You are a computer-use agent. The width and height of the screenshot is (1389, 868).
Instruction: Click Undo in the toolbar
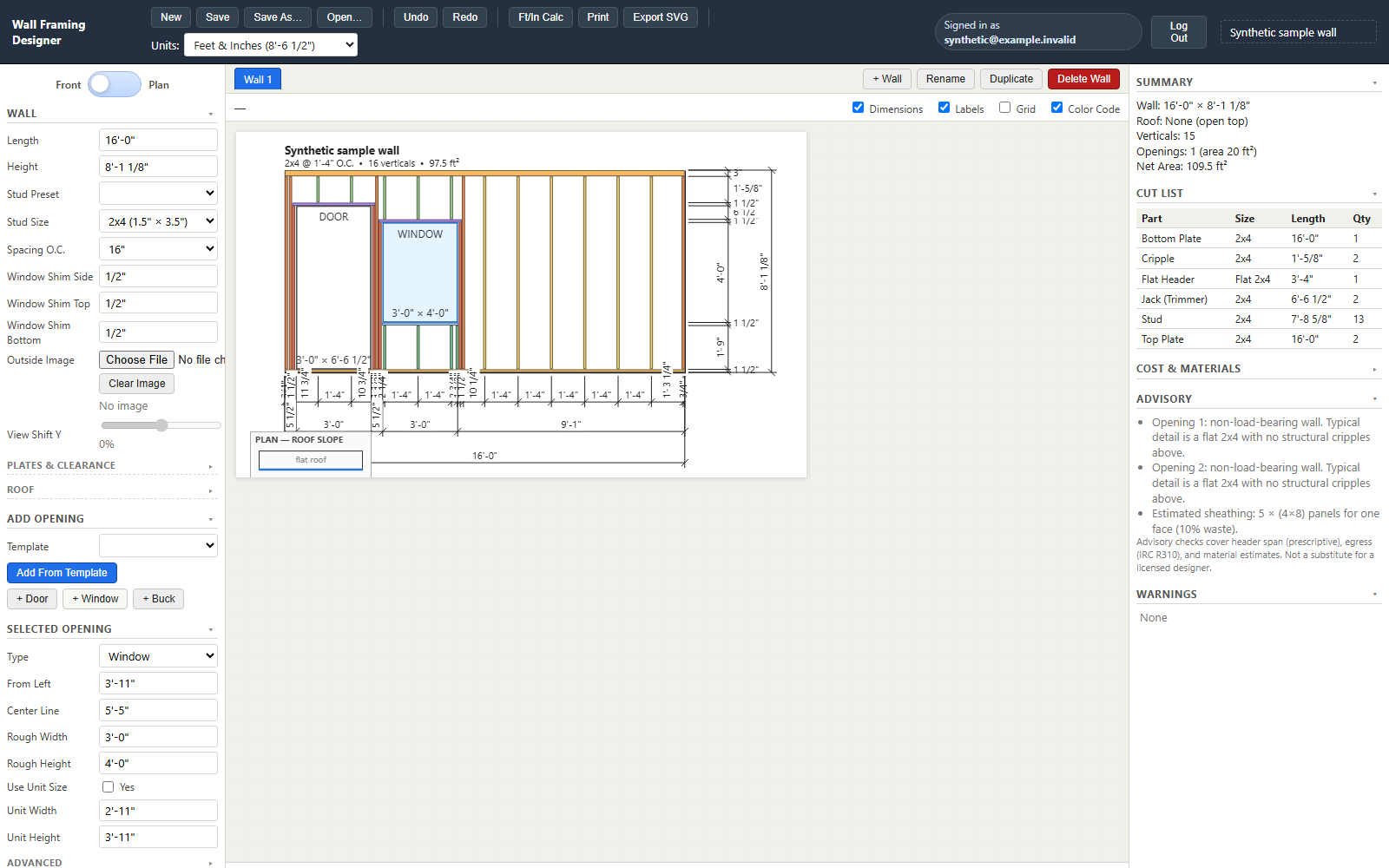click(416, 17)
